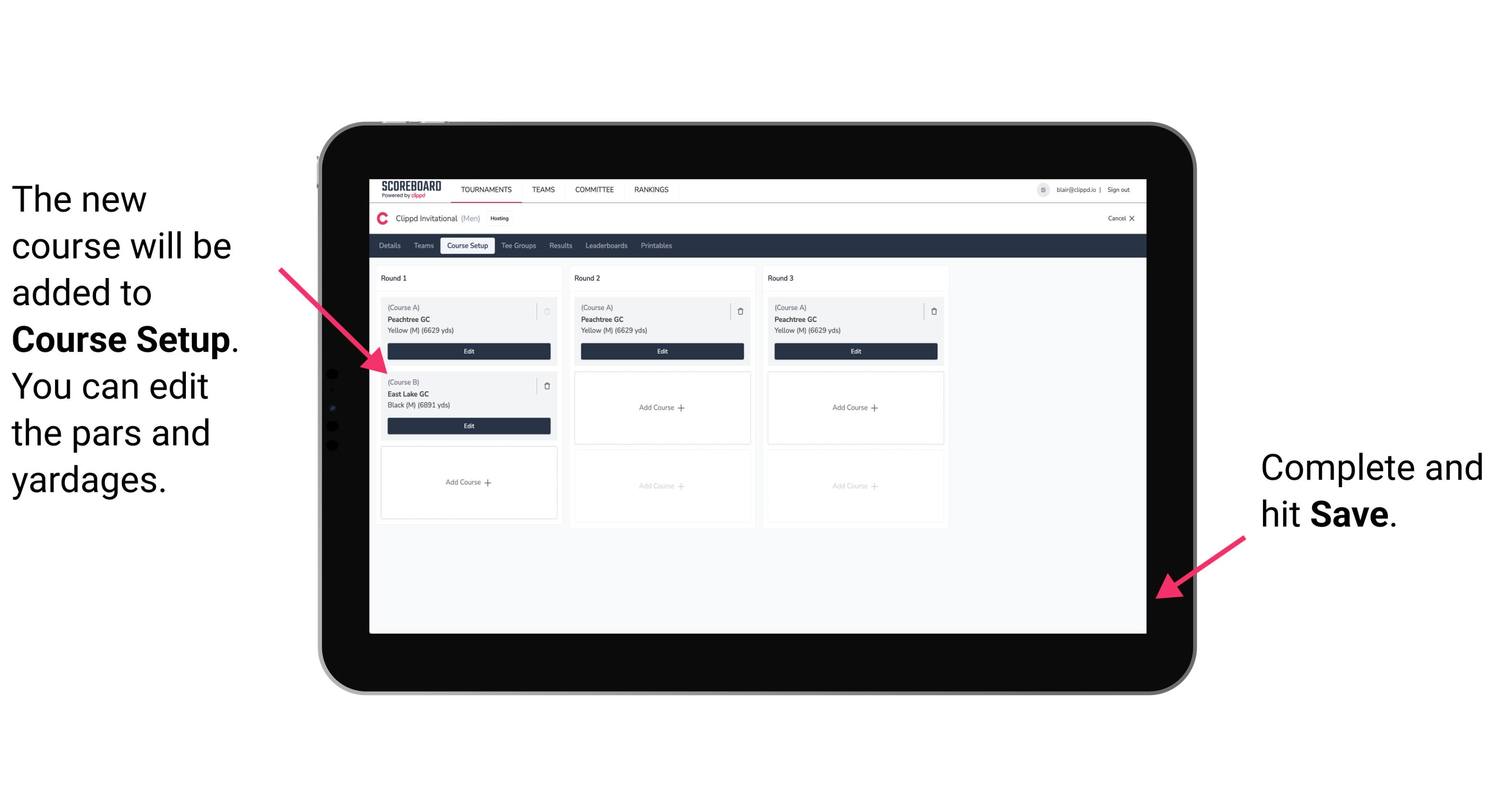Viewport: 1510px width, 812px height.
Task: Click the Course Setup tab
Action: pos(469,246)
